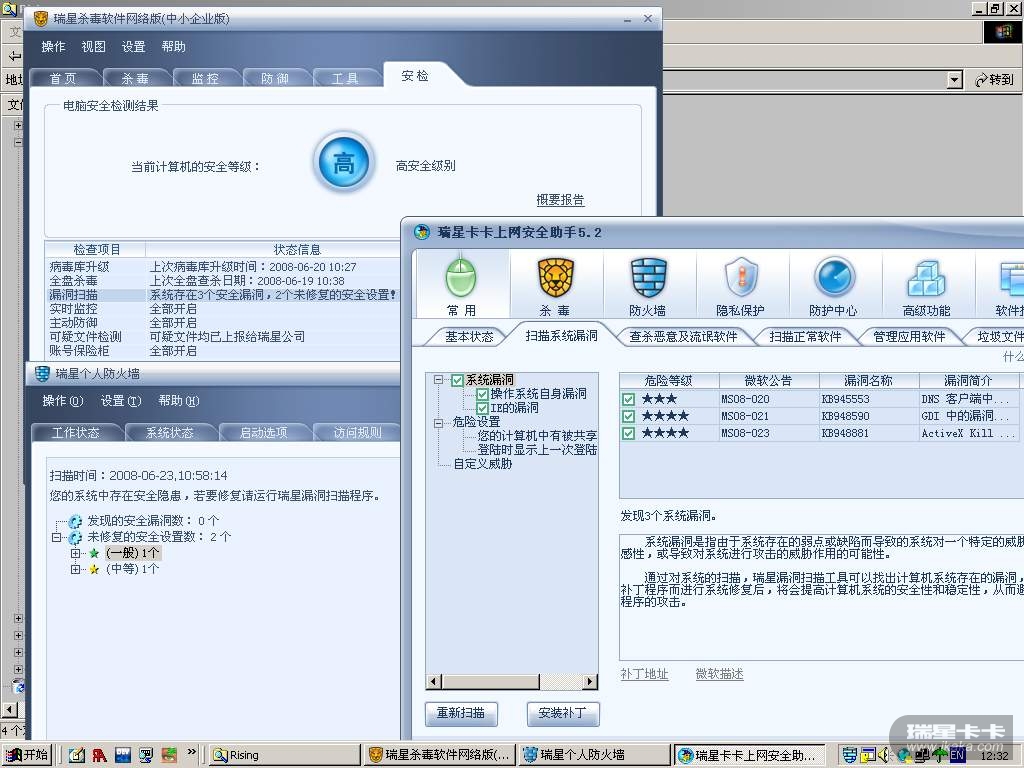Switch to the 查杀恶意及流氓软件 tab

683,336
